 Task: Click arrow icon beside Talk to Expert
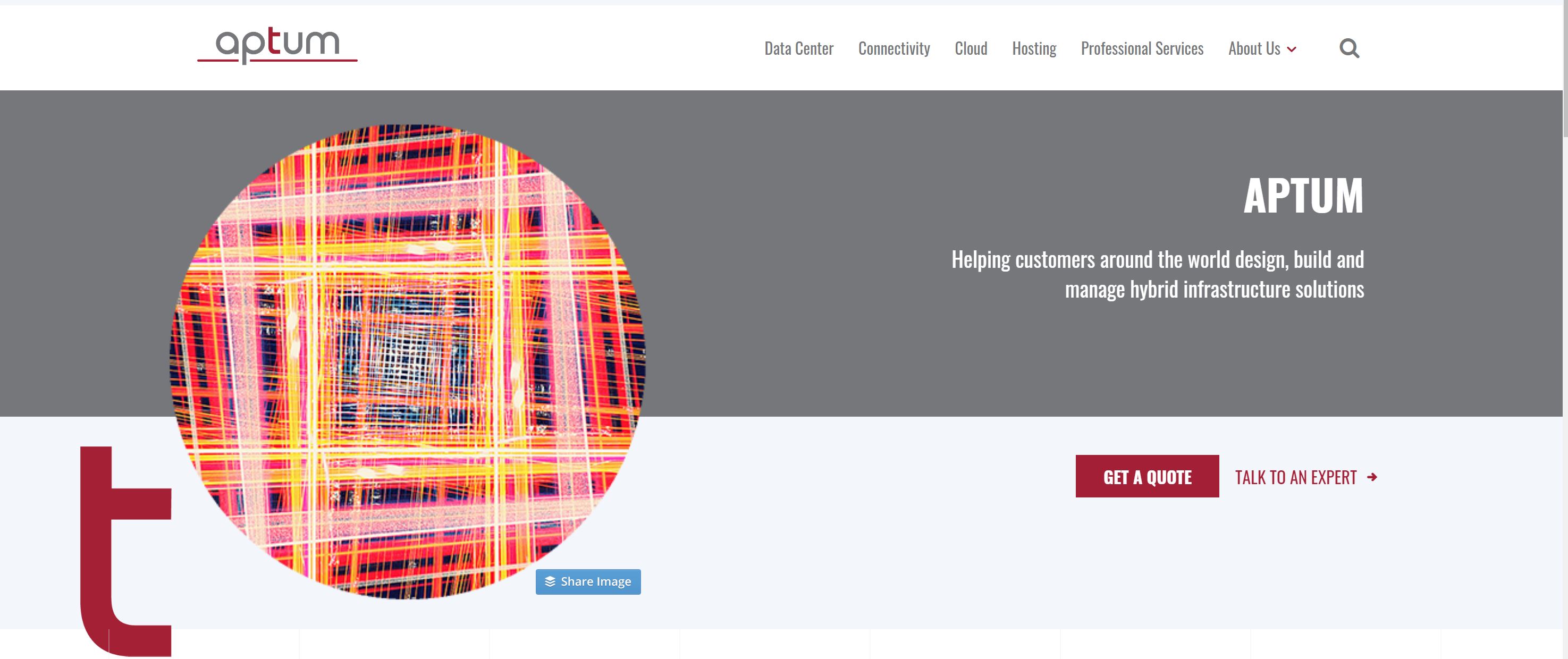pos(1372,477)
